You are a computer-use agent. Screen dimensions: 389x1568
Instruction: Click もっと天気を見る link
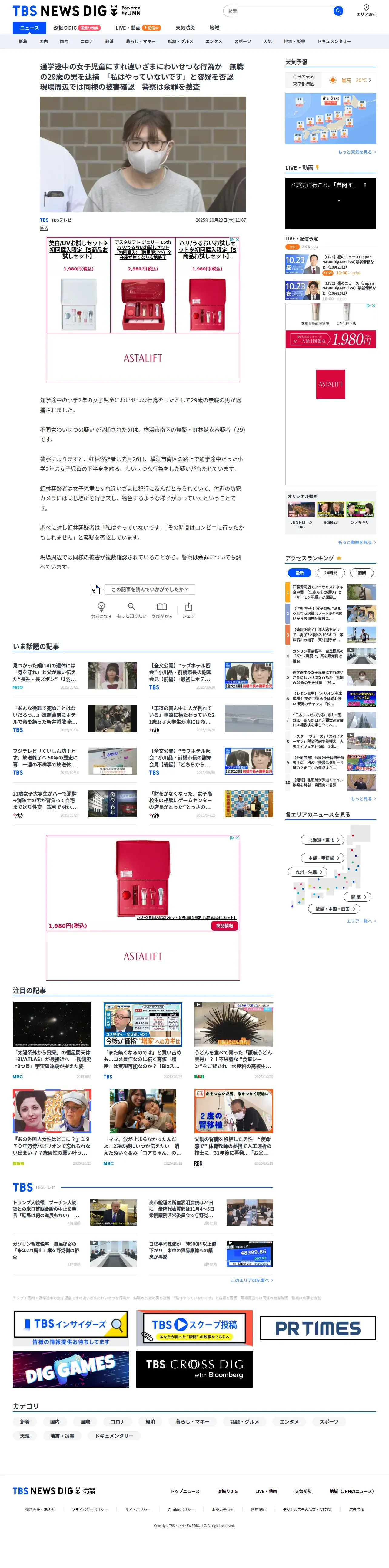point(357,152)
